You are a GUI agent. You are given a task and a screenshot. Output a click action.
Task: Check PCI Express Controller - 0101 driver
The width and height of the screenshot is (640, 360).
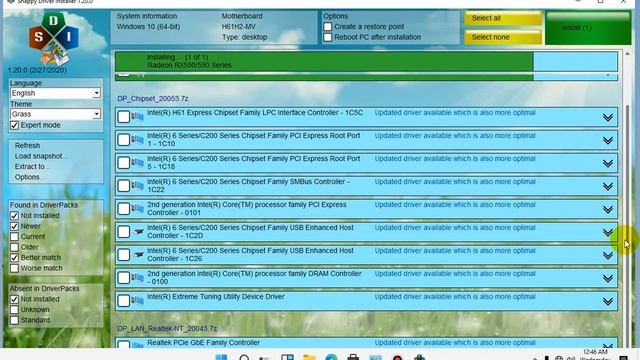123,209
